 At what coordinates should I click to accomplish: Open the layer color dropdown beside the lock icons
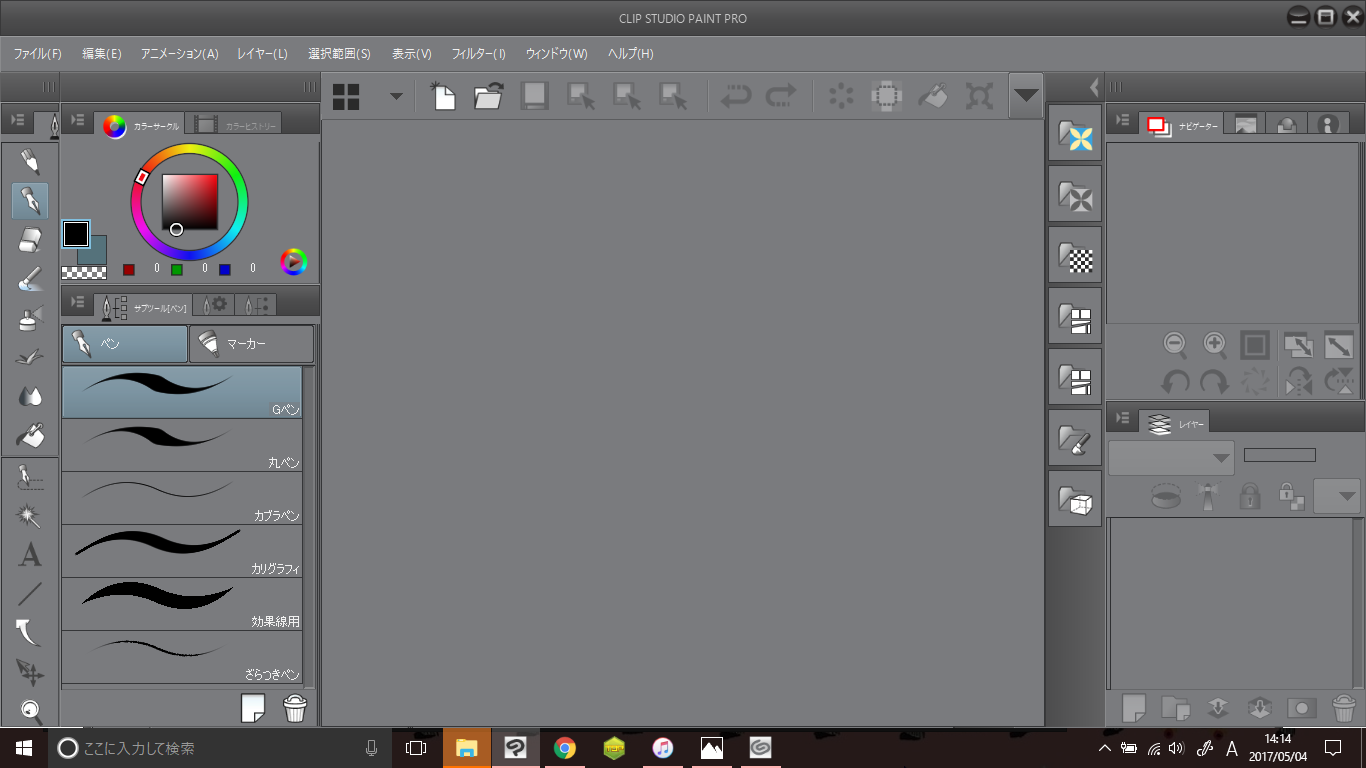click(1337, 496)
